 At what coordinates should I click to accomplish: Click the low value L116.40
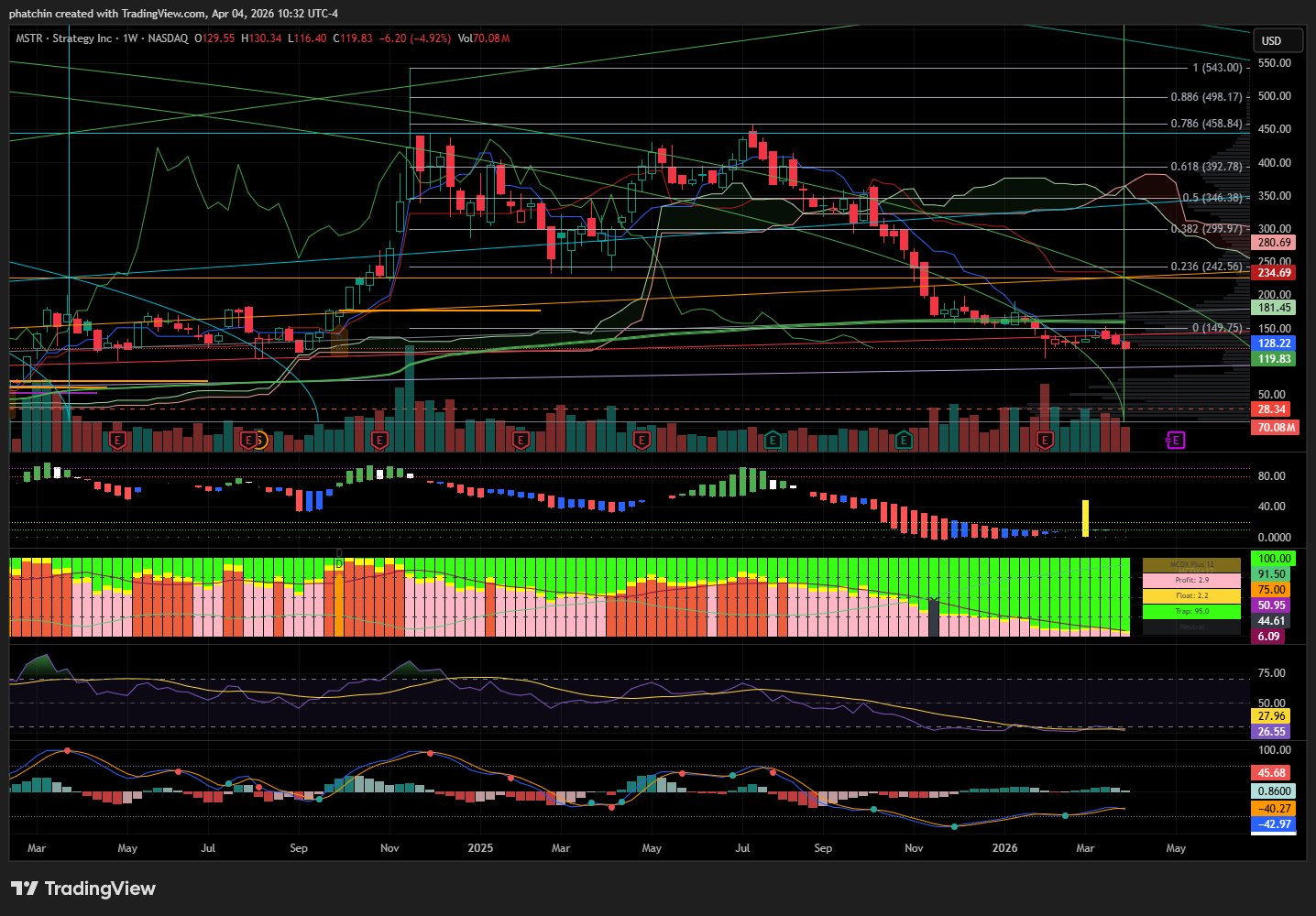tap(307, 38)
